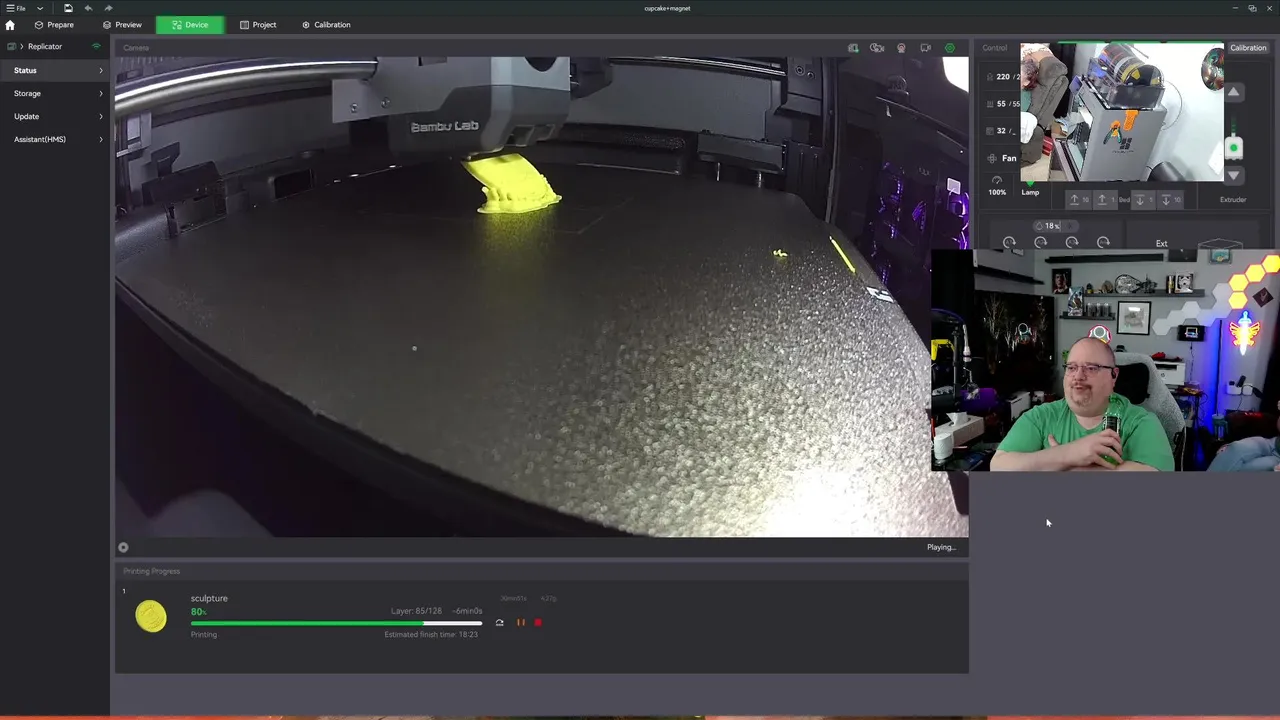Screen dimensions: 1280x720
Task: Raise bed by 1 button
Action: pos(1104,200)
